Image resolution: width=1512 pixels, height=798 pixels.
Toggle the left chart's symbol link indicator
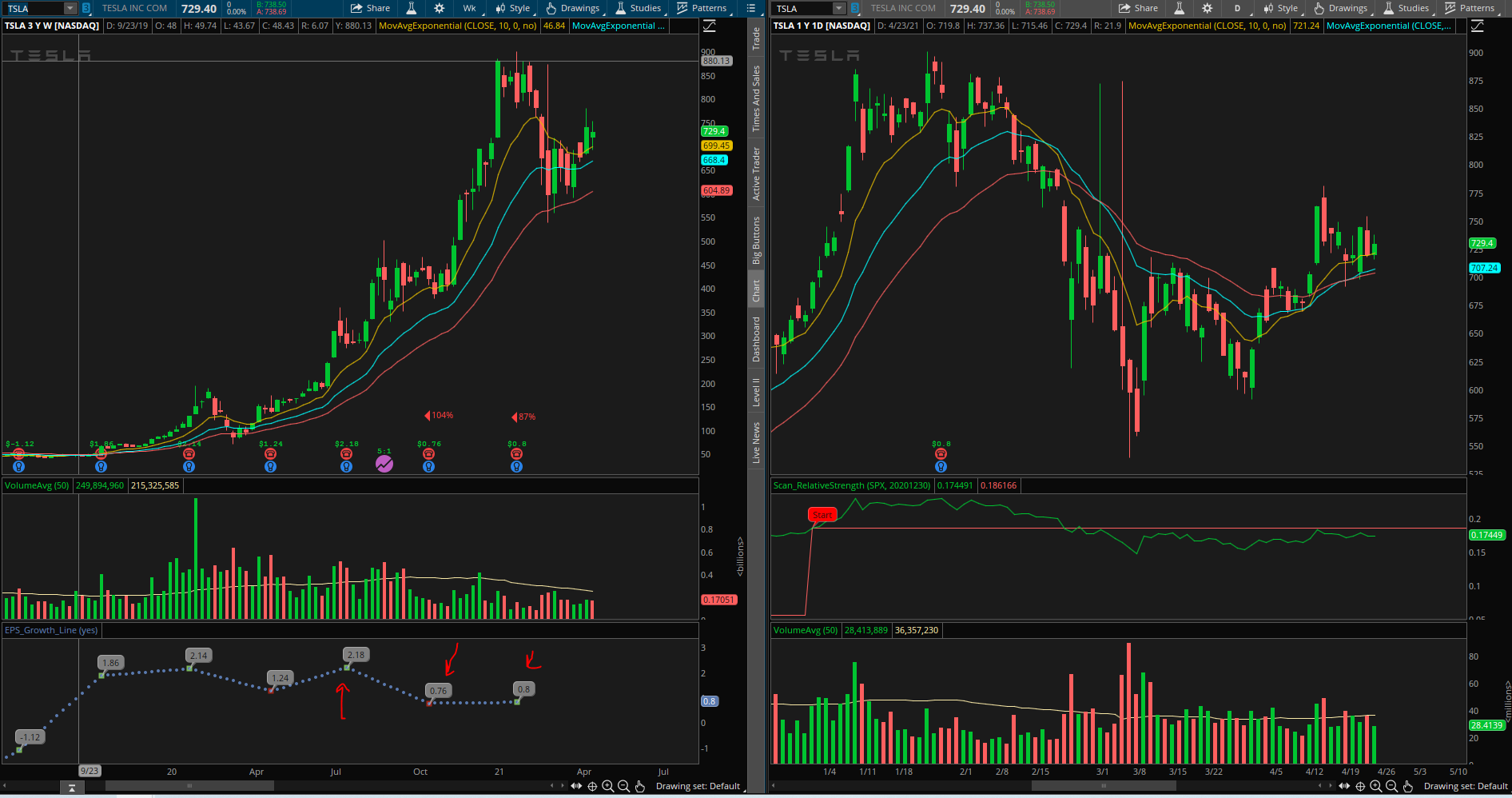click(86, 8)
